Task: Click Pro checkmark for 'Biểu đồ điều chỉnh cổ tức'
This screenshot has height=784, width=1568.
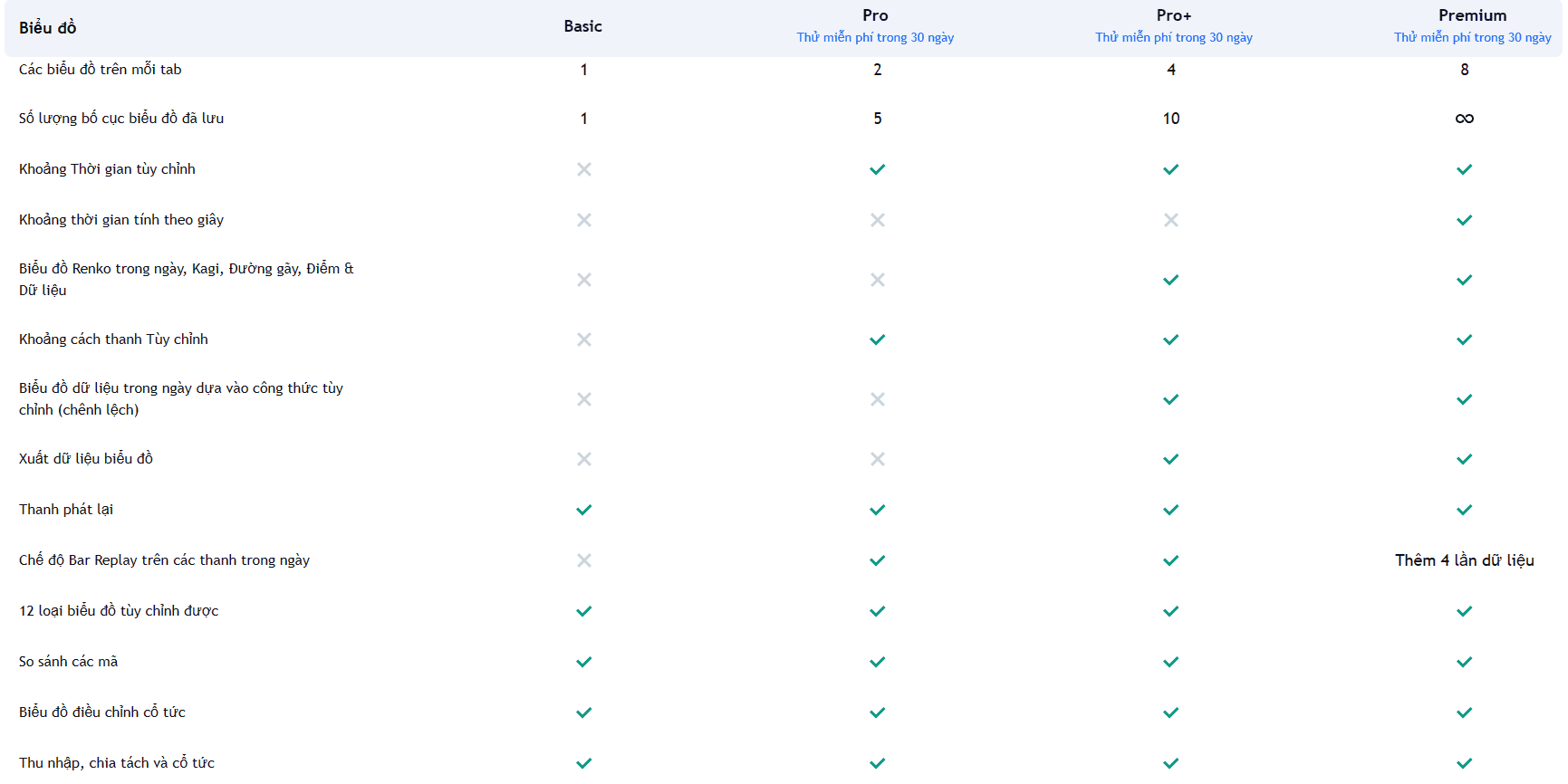Action: [878, 712]
